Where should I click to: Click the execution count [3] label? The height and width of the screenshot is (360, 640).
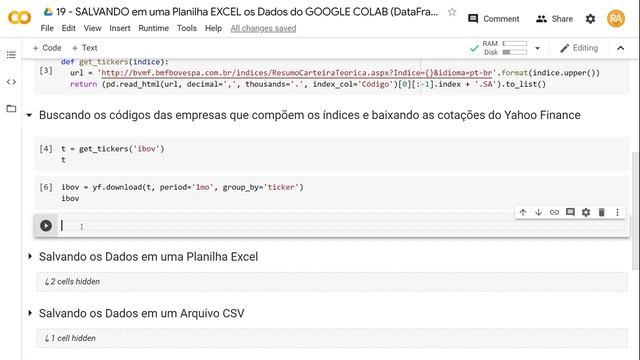(46, 71)
